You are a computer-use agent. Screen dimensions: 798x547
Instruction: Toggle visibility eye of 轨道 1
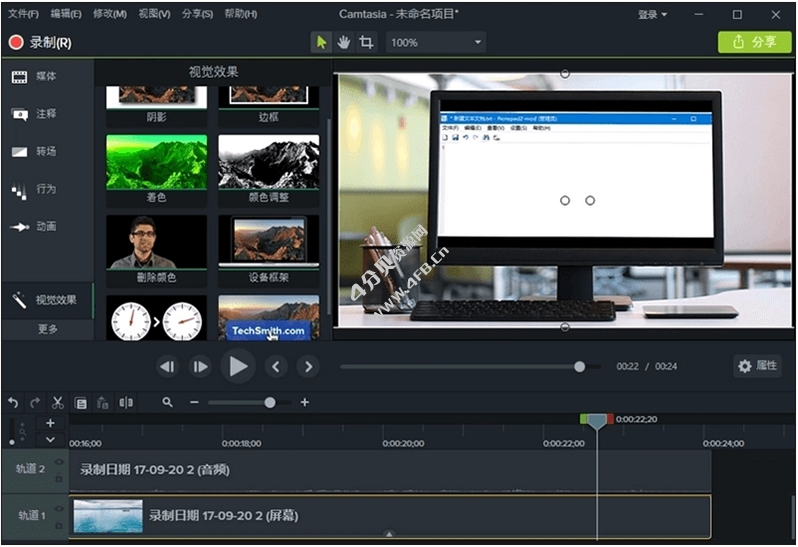click(59, 508)
